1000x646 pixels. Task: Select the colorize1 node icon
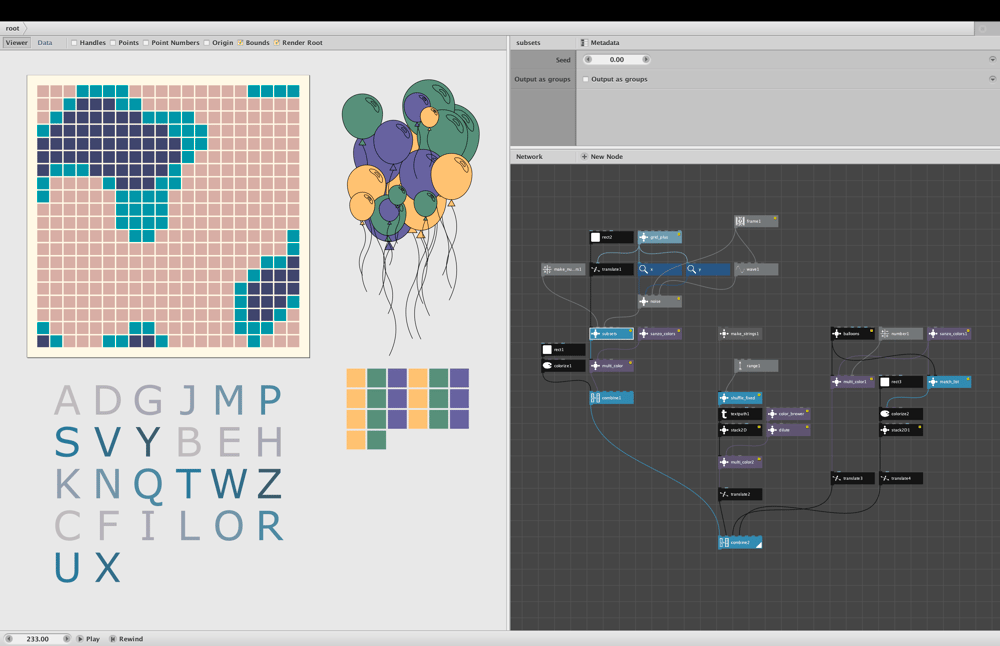[547, 365]
